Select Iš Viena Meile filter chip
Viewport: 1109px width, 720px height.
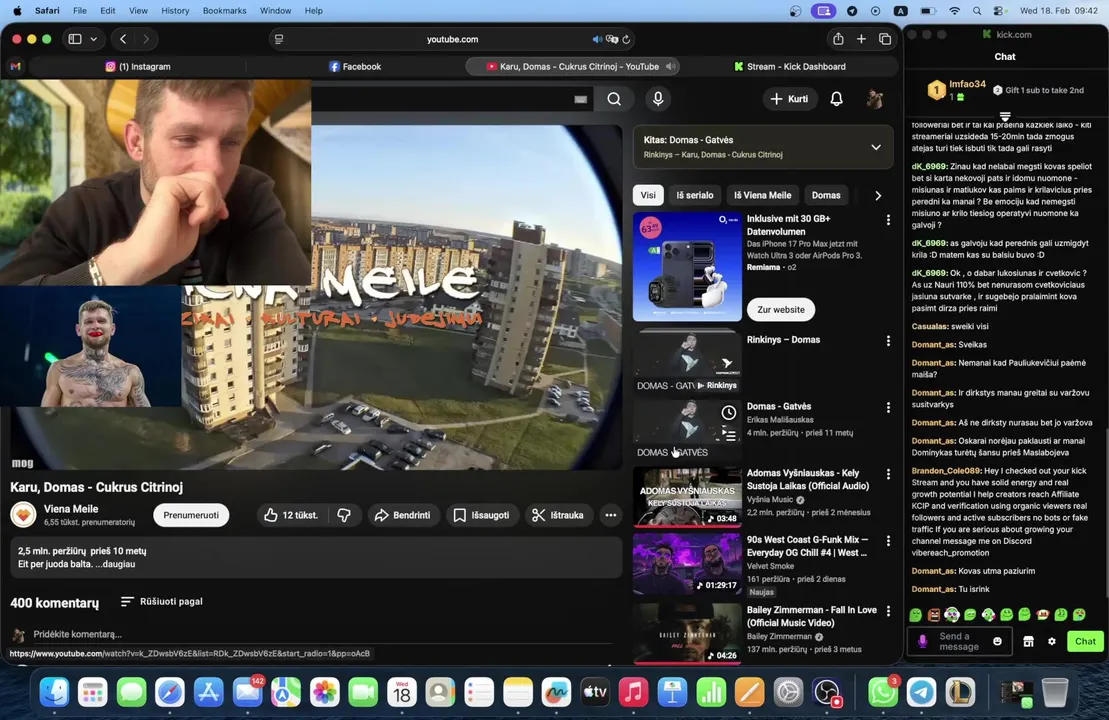coord(762,195)
